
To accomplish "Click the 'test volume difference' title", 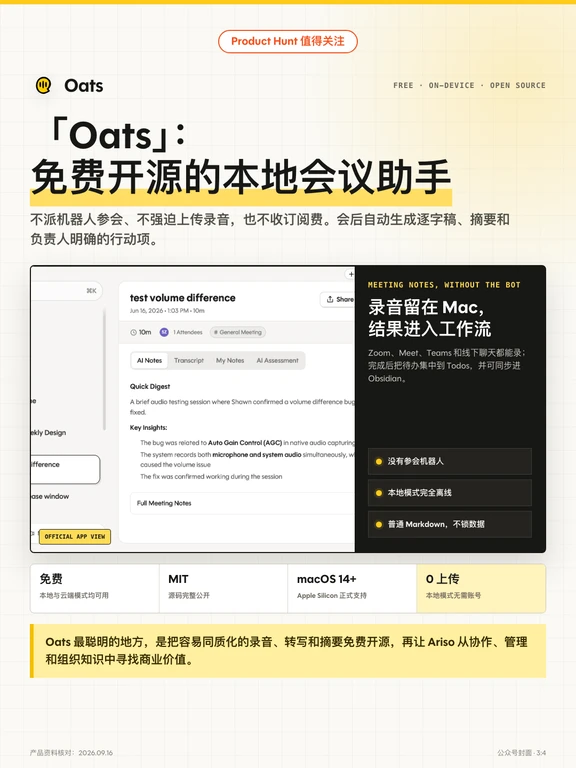I will pos(183,298).
